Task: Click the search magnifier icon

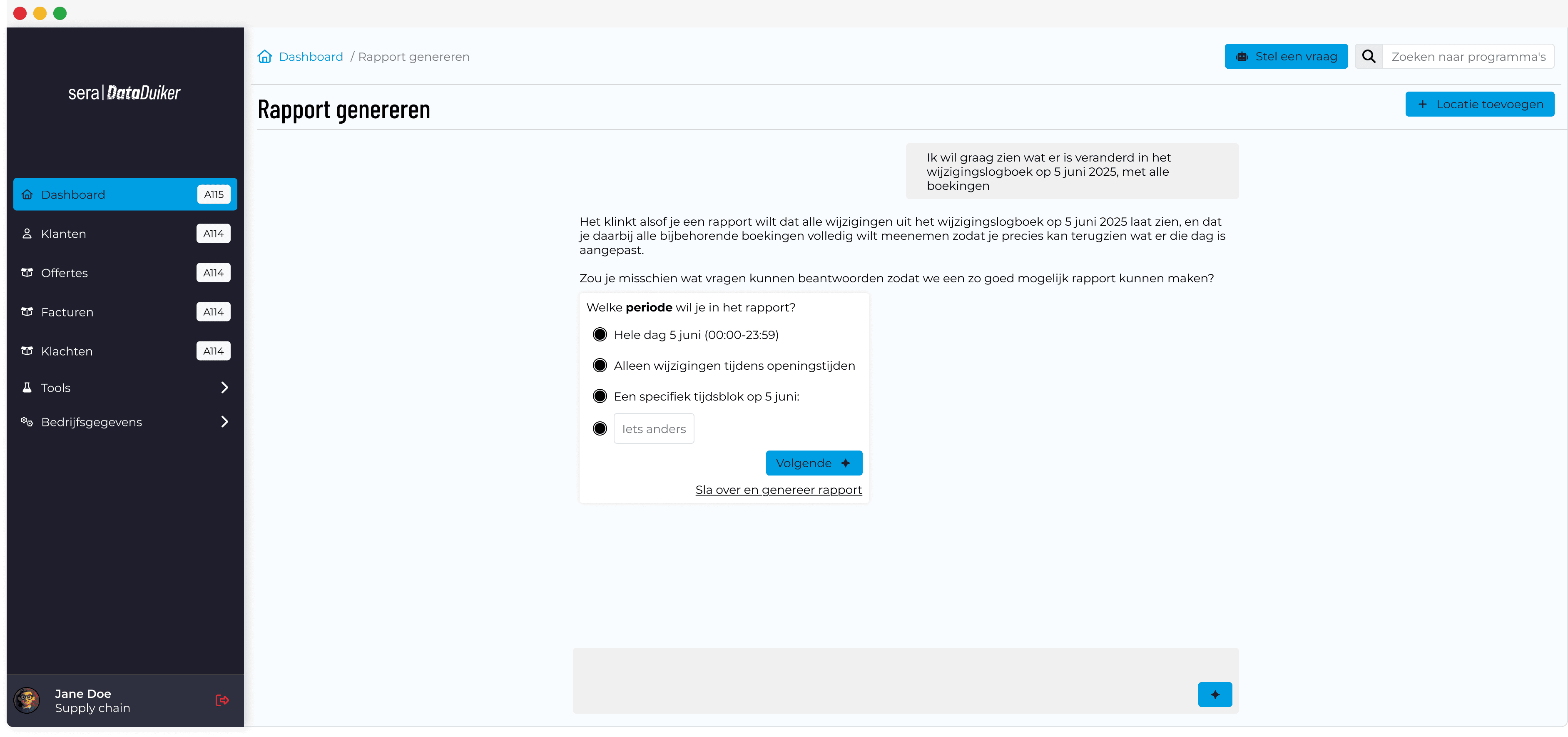Action: (1369, 57)
